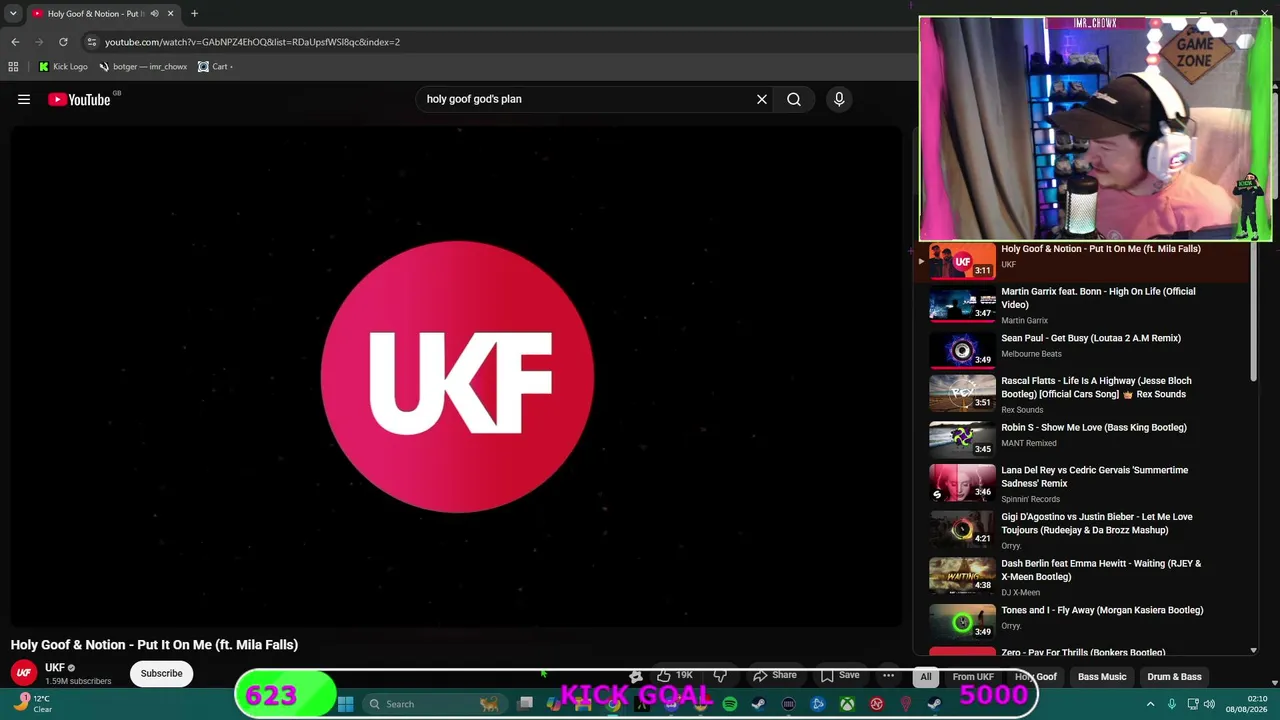Select the Holy Goof filter chip

click(x=1036, y=677)
